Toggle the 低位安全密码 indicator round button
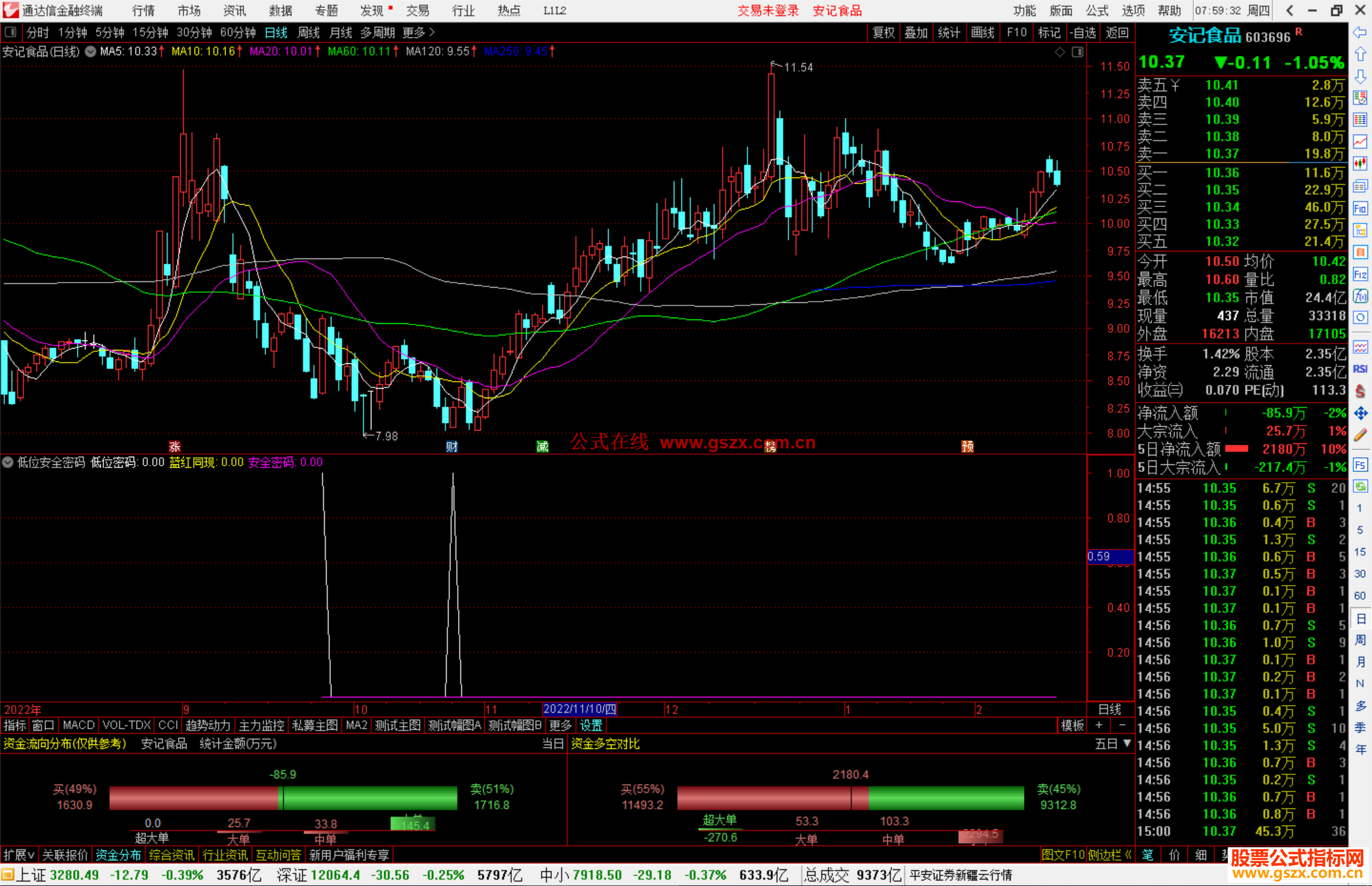Viewport: 1372px width, 886px height. click(8, 462)
